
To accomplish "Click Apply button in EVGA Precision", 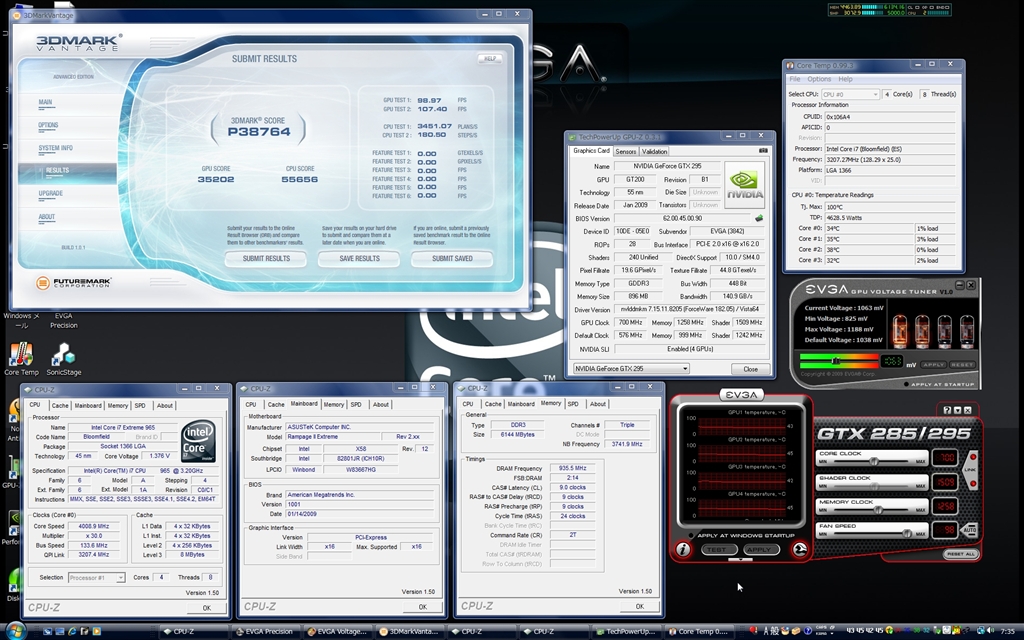I will click(x=760, y=550).
